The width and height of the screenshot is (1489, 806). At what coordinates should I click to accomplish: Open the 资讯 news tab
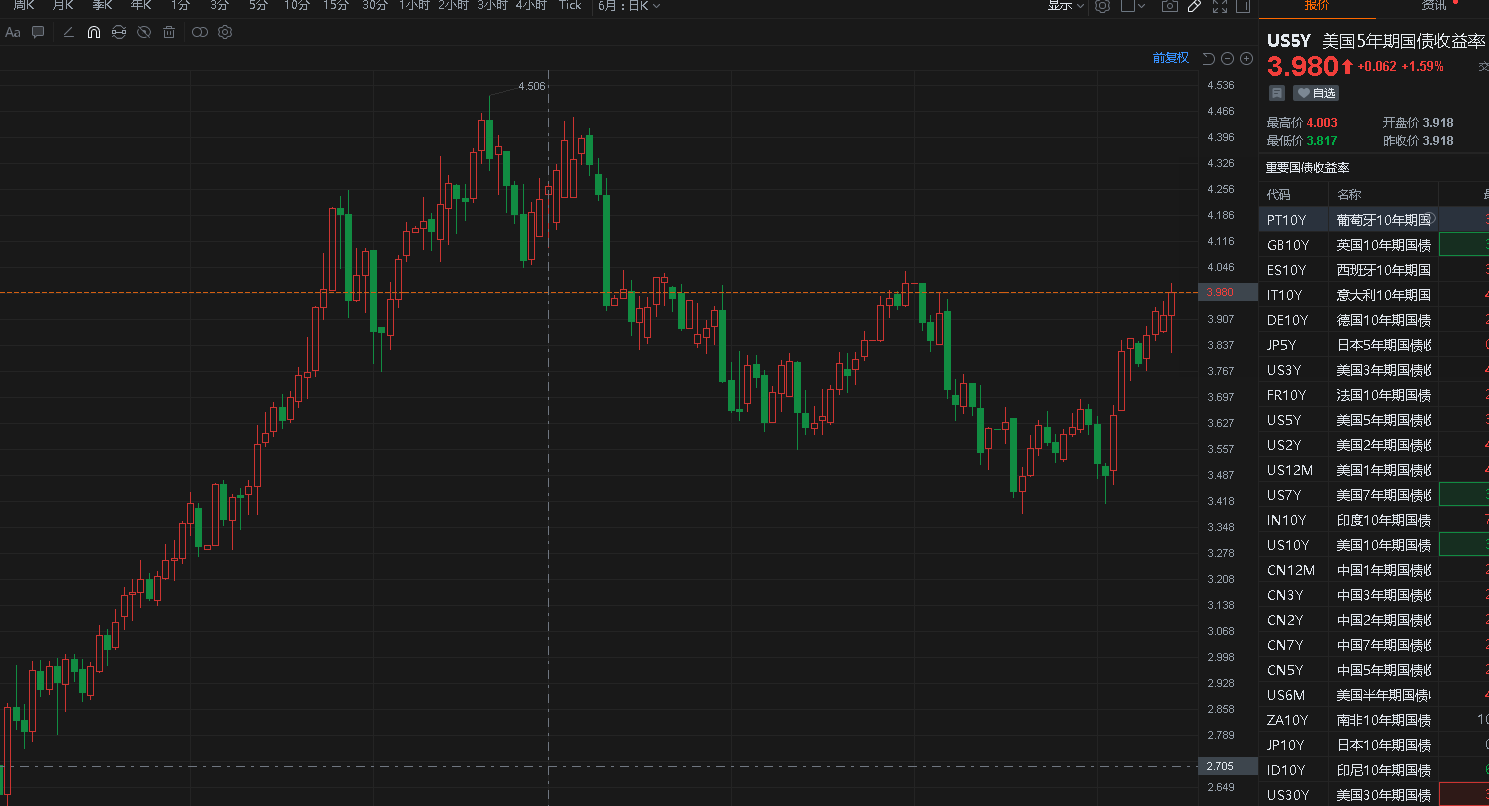1434,6
